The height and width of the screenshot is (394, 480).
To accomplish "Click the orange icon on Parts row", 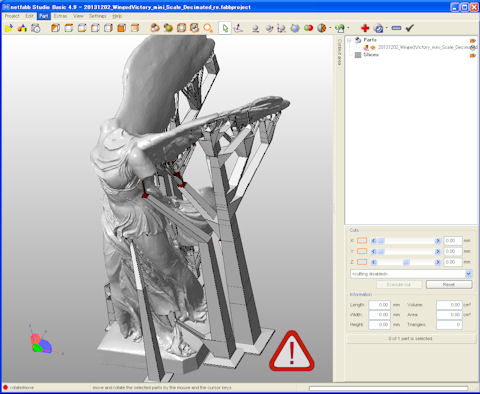I will click(x=473, y=40).
